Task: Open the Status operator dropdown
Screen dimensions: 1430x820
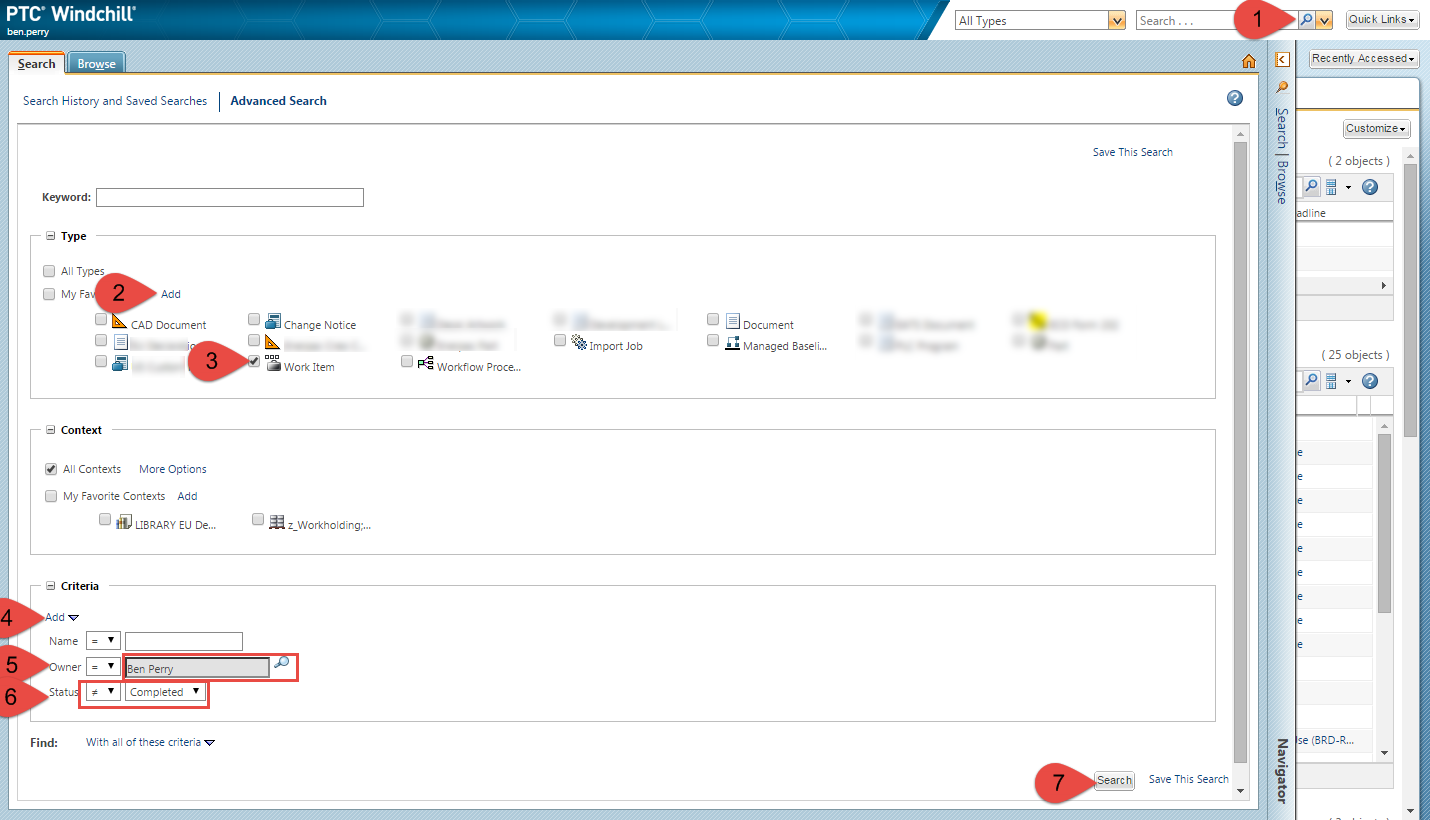Action: tap(103, 692)
